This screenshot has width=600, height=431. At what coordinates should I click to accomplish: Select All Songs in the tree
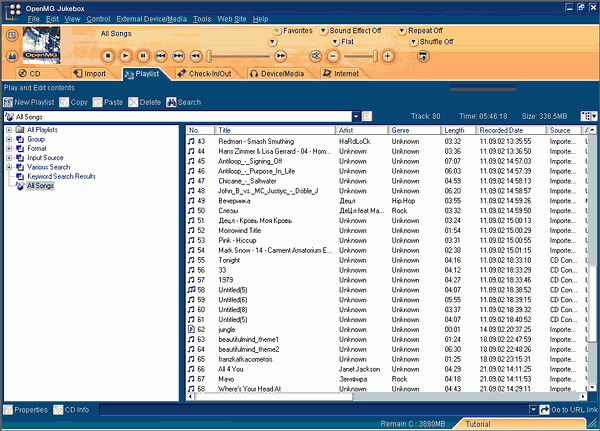pyautogui.click(x=40, y=186)
